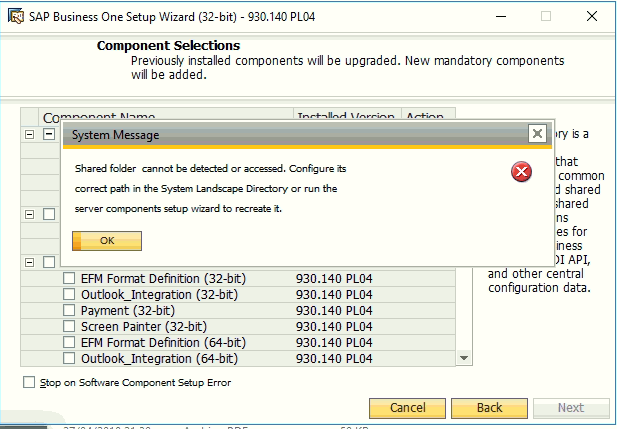Collapse the topmost component tree node
Screen dimensions: 617x429
[x=29, y=134]
